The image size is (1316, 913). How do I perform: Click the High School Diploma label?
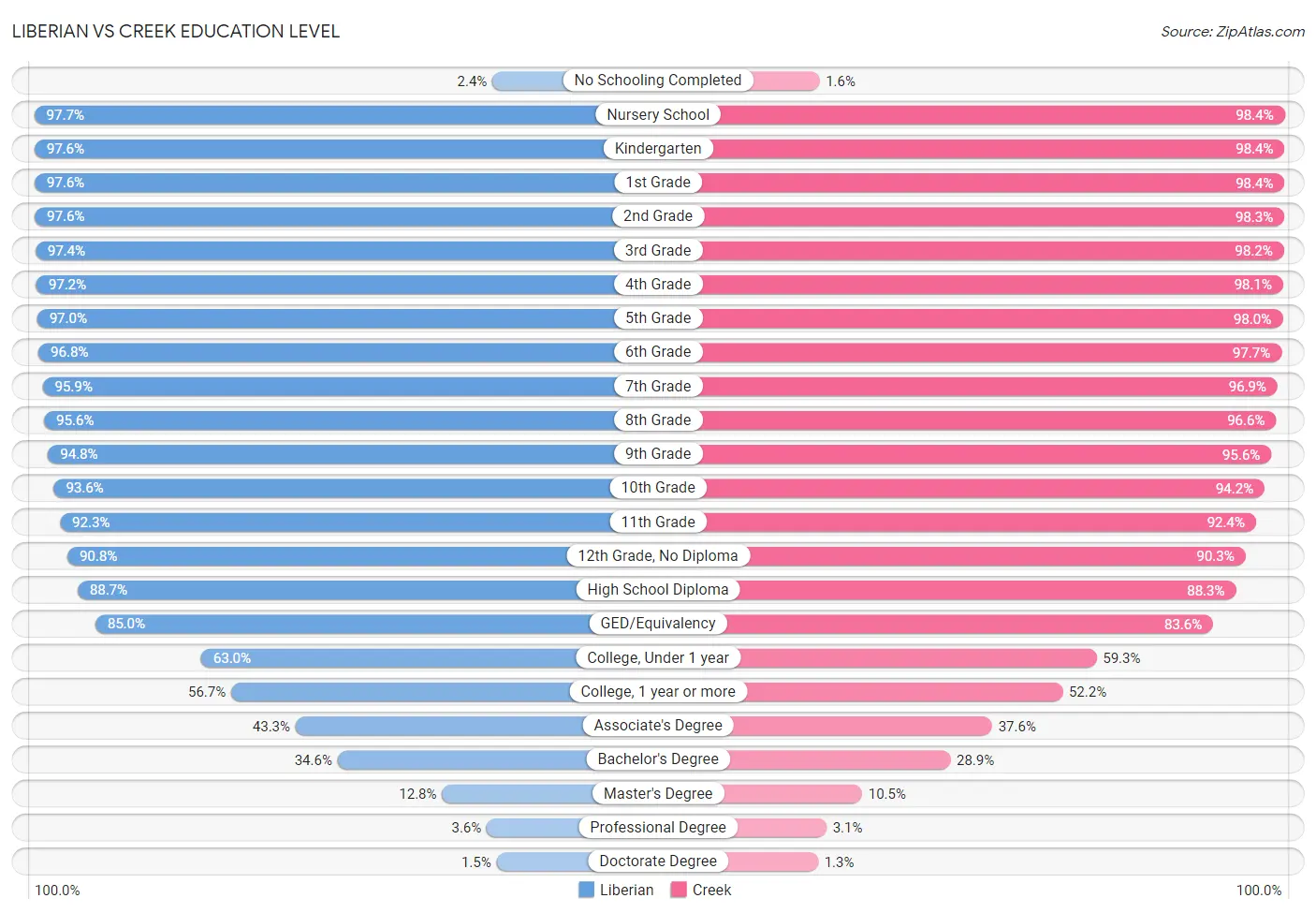[658, 589]
